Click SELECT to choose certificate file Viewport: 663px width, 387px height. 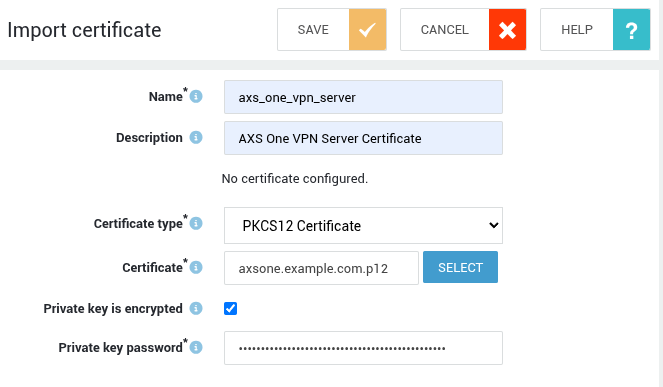tap(460, 267)
